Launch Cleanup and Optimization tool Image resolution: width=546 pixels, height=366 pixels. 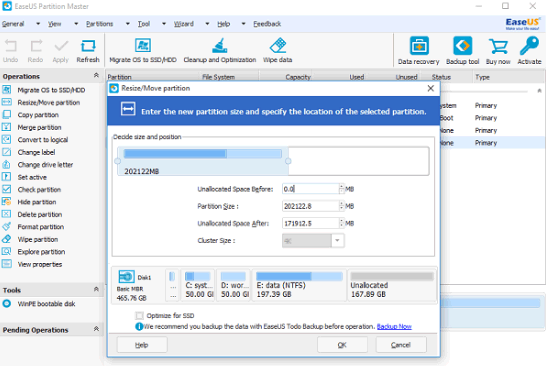pyautogui.click(x=220, y=51)
